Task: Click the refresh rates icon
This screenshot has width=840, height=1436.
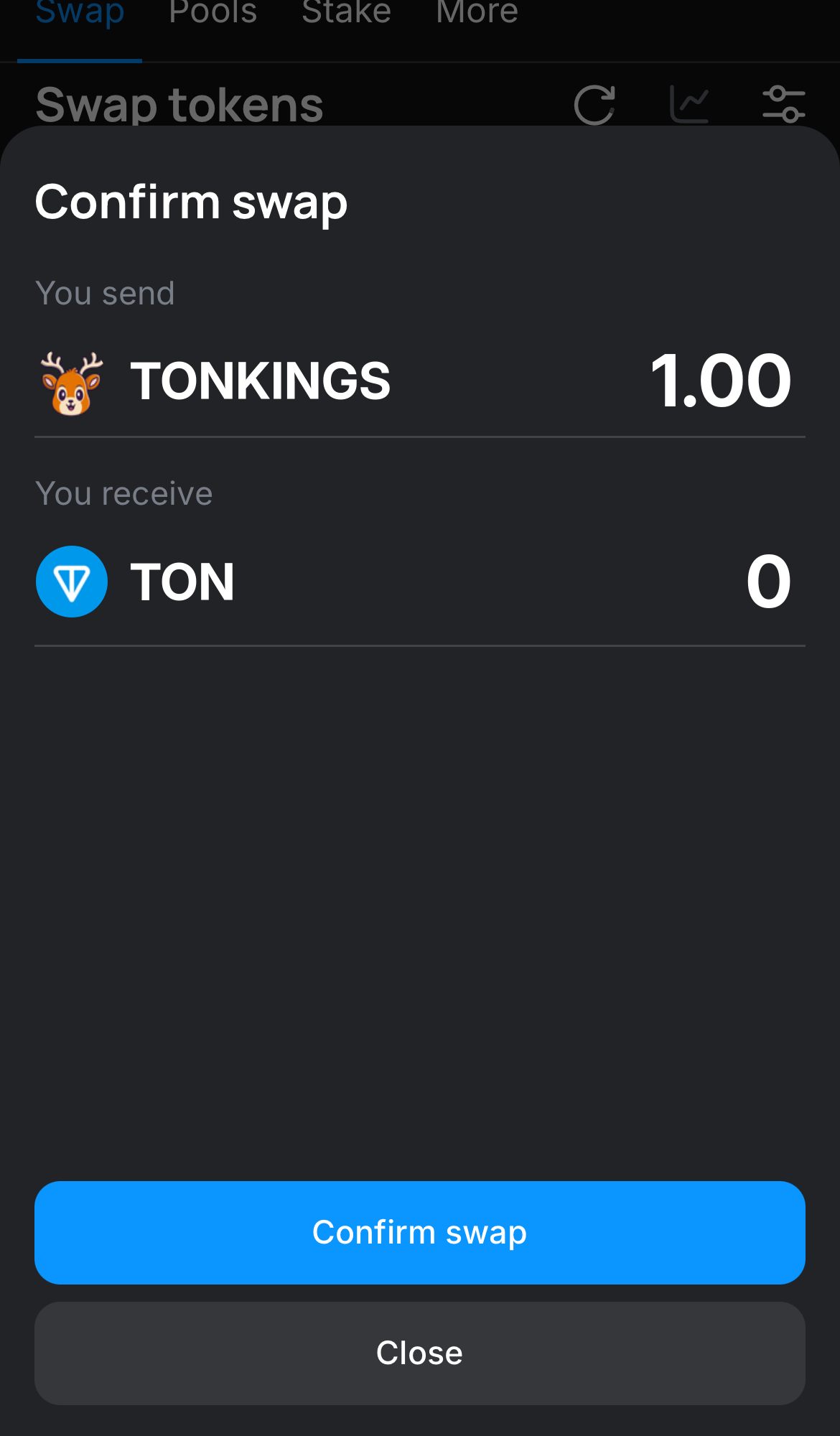Action: [594, 105]
